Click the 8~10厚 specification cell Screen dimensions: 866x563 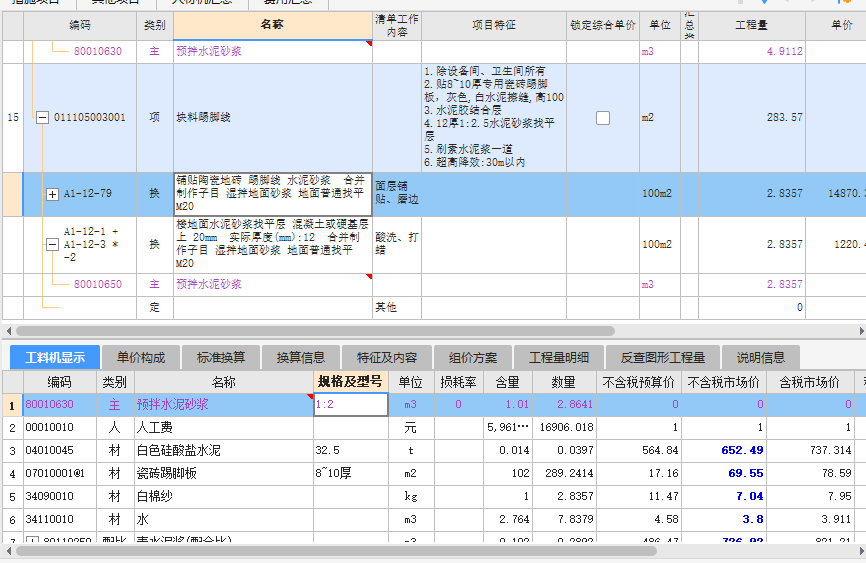(x=351, y=473)
